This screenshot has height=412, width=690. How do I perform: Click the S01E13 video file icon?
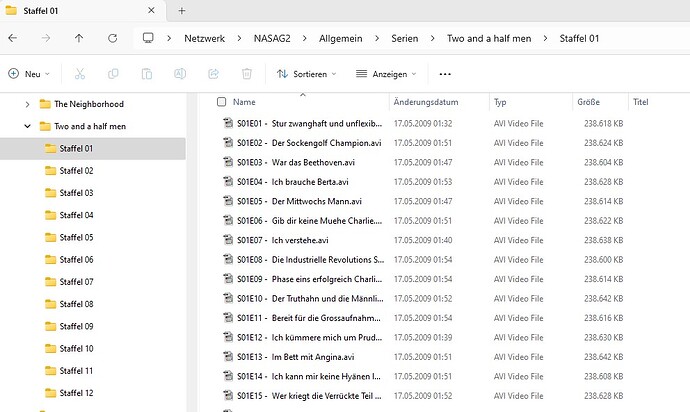coord(228,357)
